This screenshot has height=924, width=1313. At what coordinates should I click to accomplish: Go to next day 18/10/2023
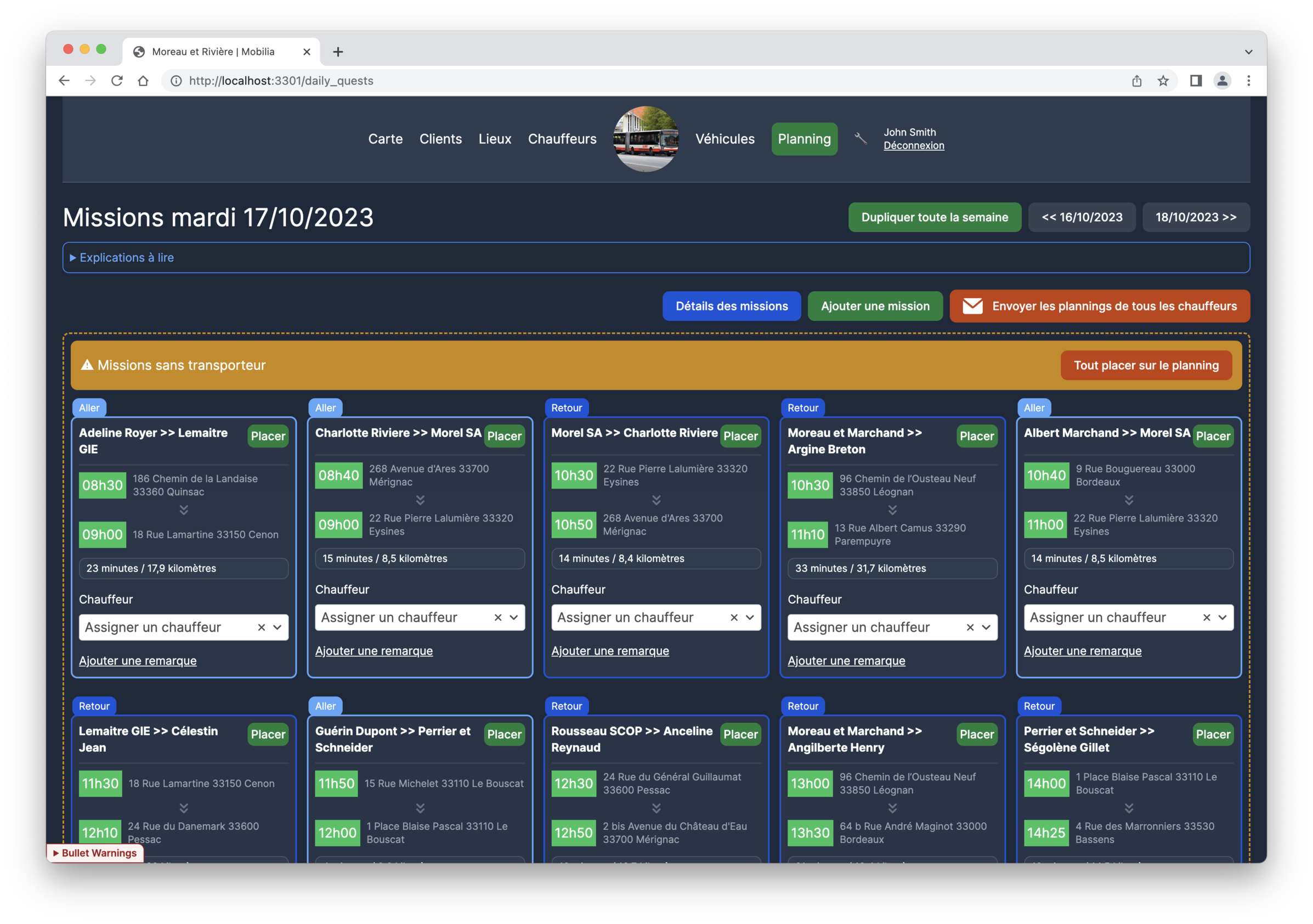tap(1196, 217)
